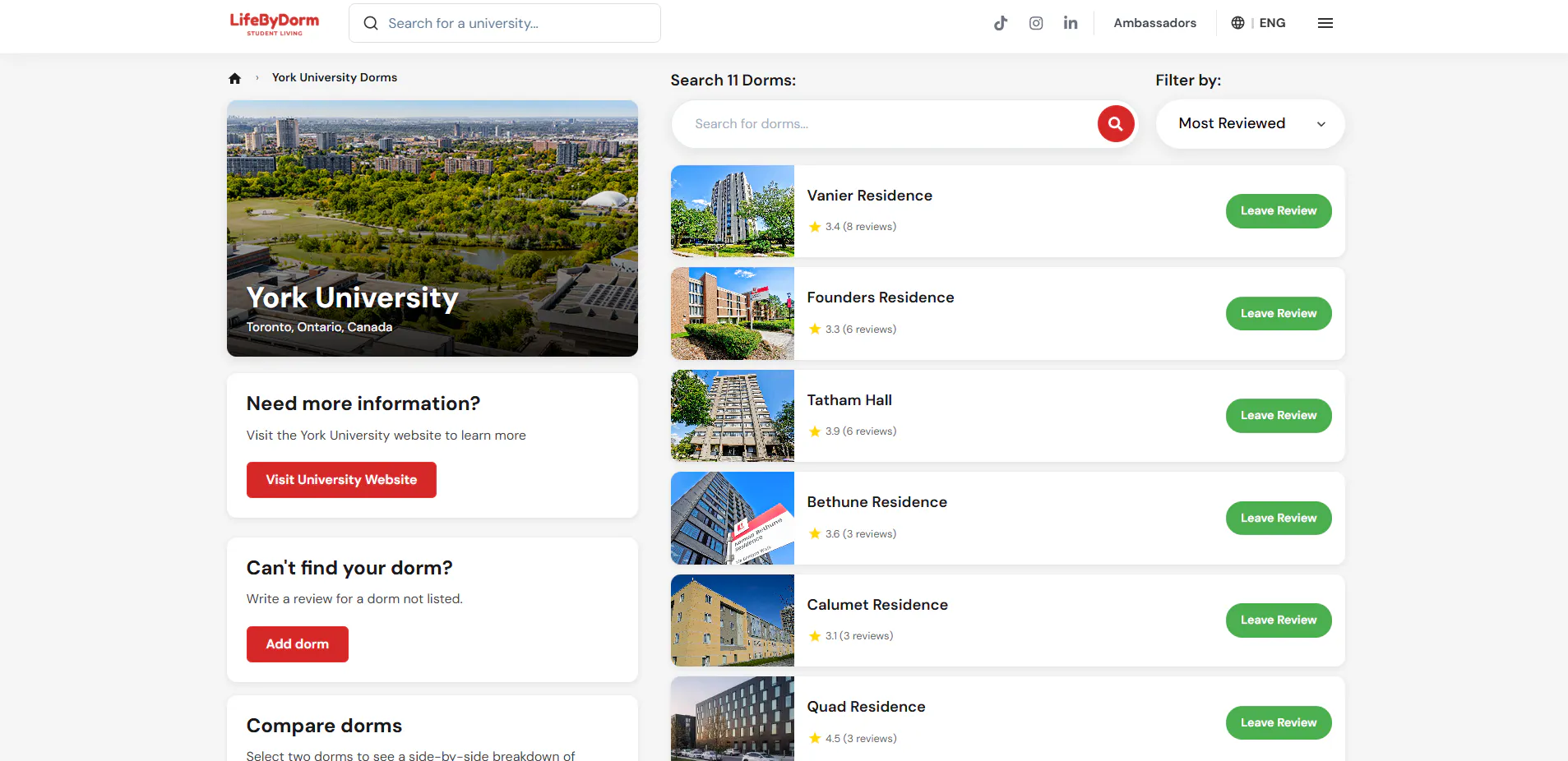This screenshot has height=761, width=1568.
Task: Open the Quad Residence photo
Action: pos(733,719)
